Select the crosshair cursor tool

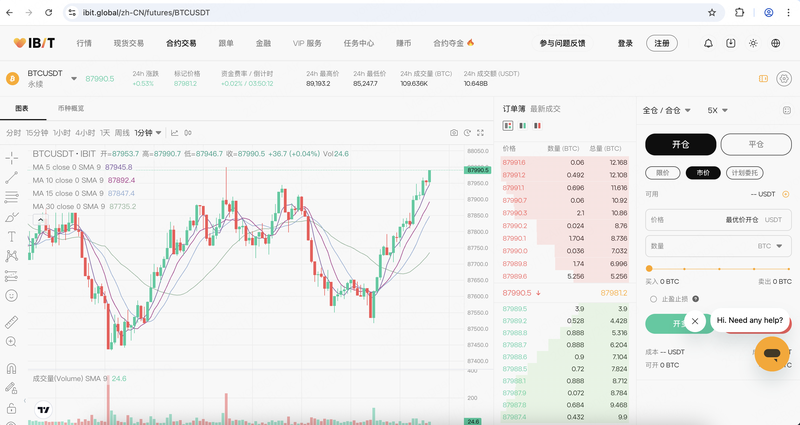coord(11,158)
